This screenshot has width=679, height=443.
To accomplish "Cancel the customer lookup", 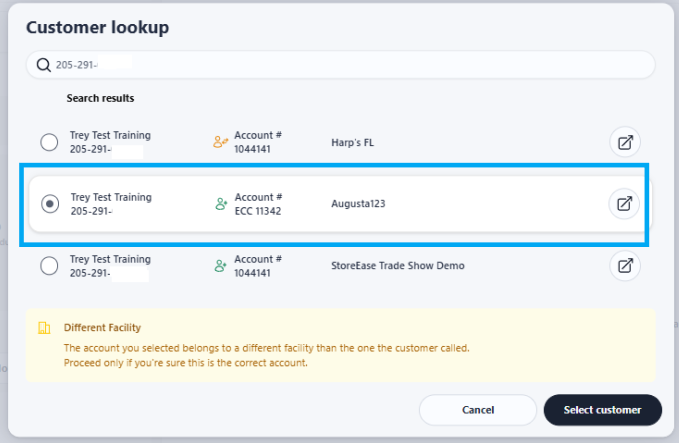I will tap(478, 410).
